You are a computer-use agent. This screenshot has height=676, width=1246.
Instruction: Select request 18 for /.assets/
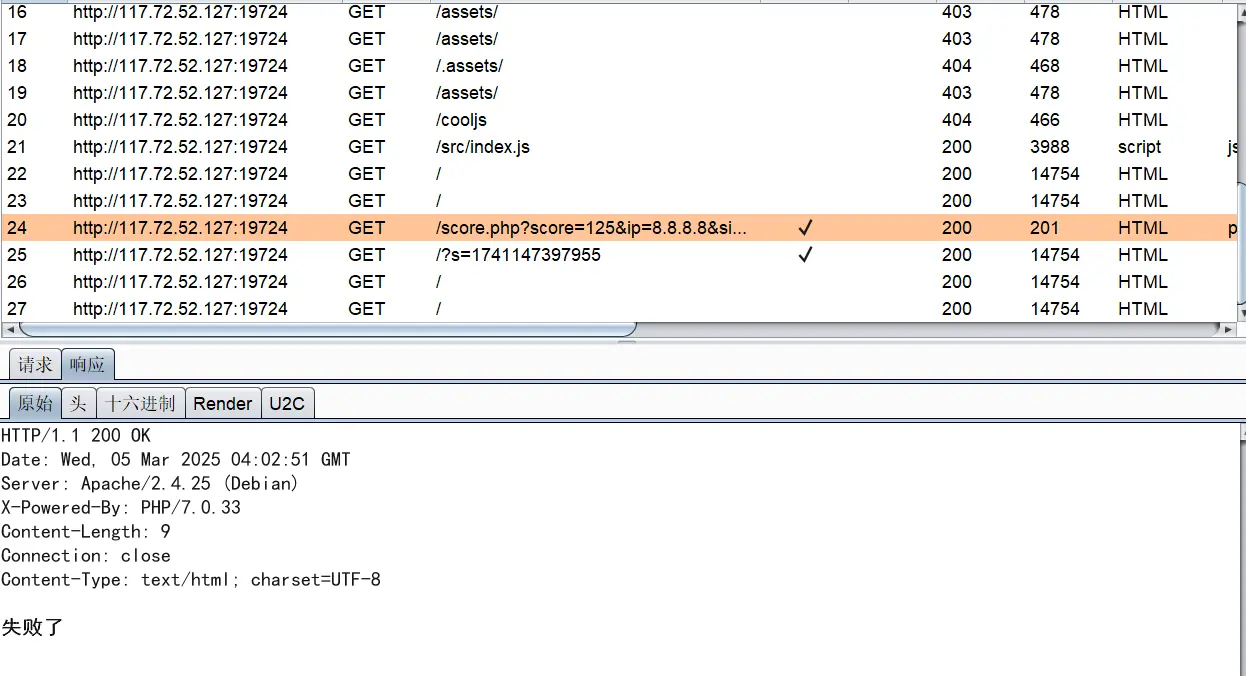tap(469, 66)
